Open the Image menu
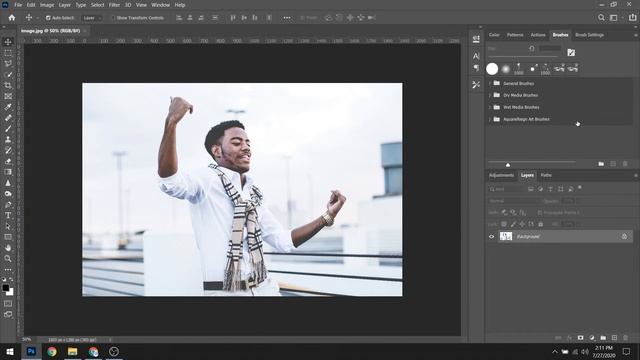This screenshot has width=640, height=360. point(47,5)
